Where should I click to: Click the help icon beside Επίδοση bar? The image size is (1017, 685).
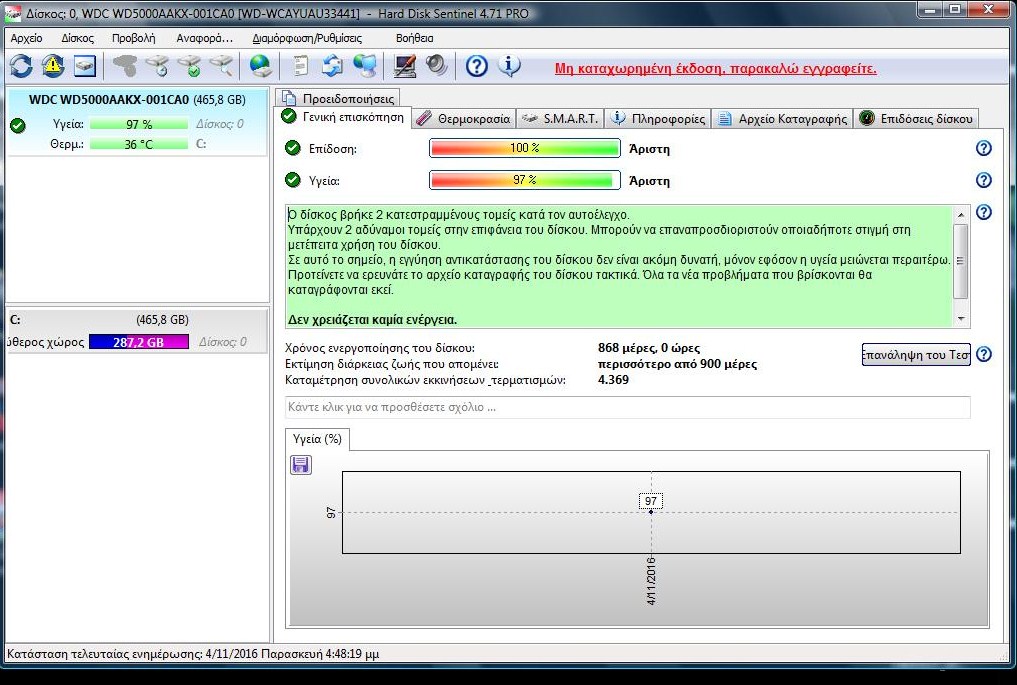click(984, 148)
